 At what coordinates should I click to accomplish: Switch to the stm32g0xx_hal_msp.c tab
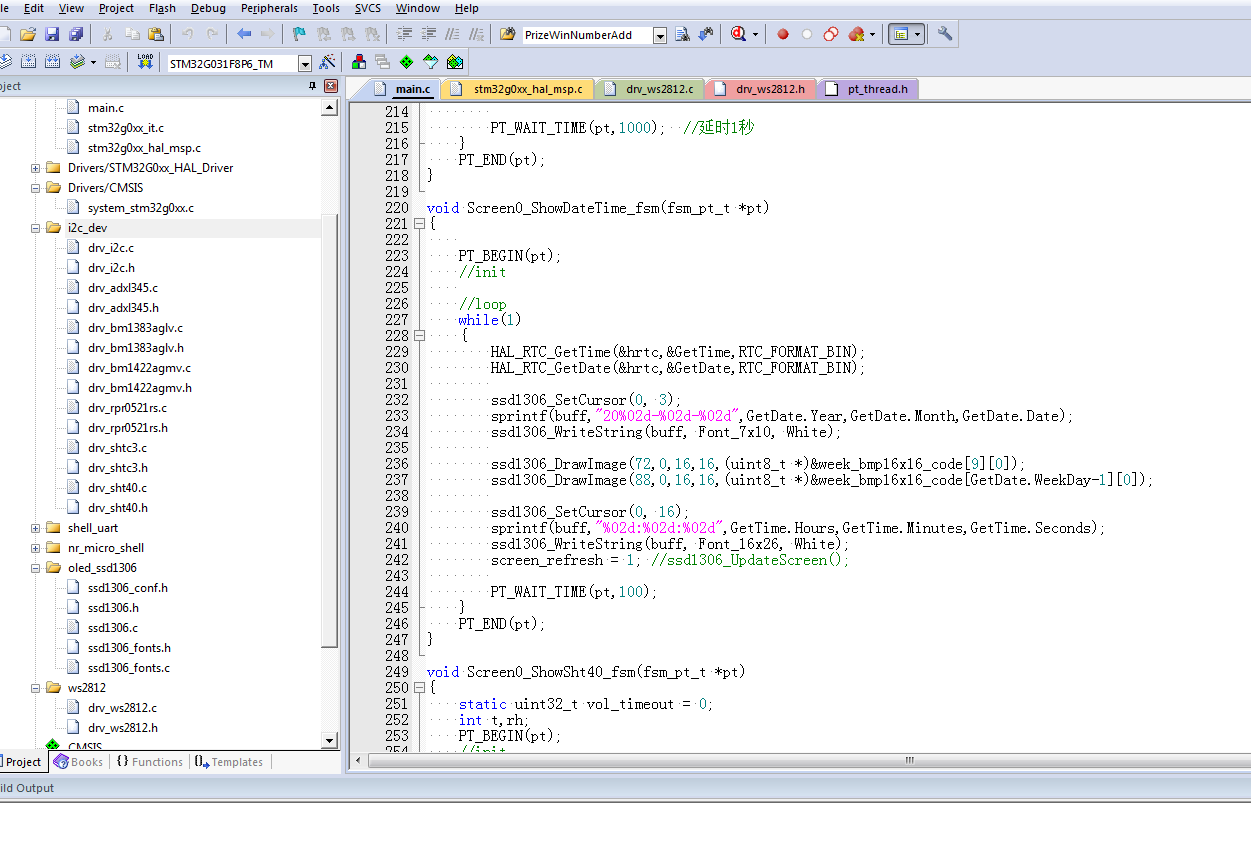tap(519, 89)
